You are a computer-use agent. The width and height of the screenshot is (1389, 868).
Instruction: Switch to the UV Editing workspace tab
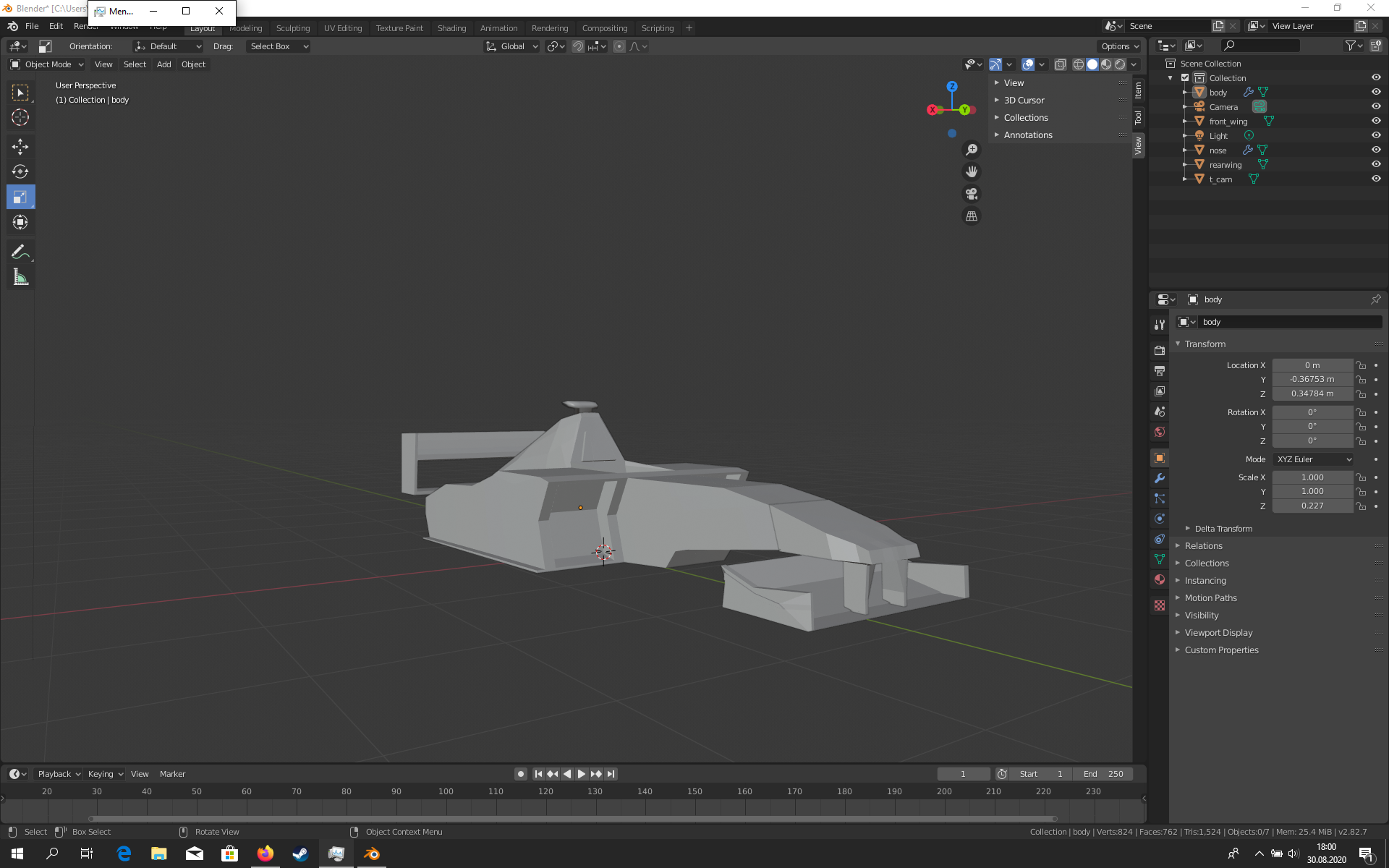(x=343, y=28)
